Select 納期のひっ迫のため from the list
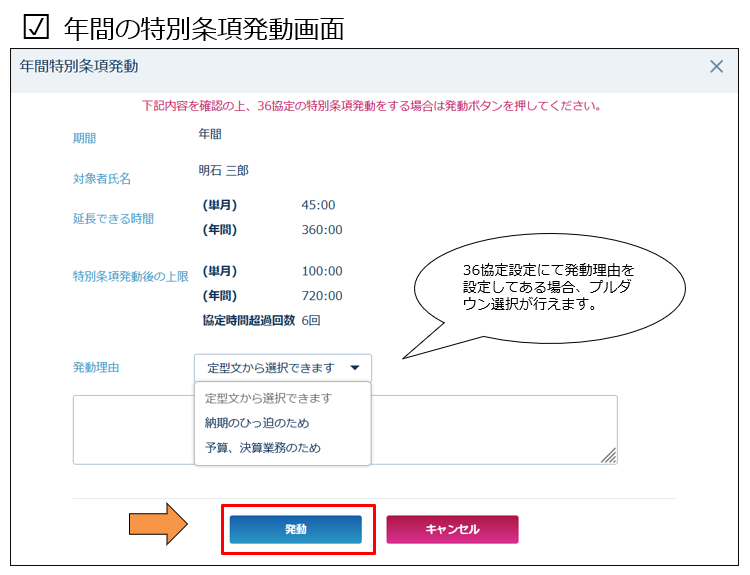 (257, 423)
